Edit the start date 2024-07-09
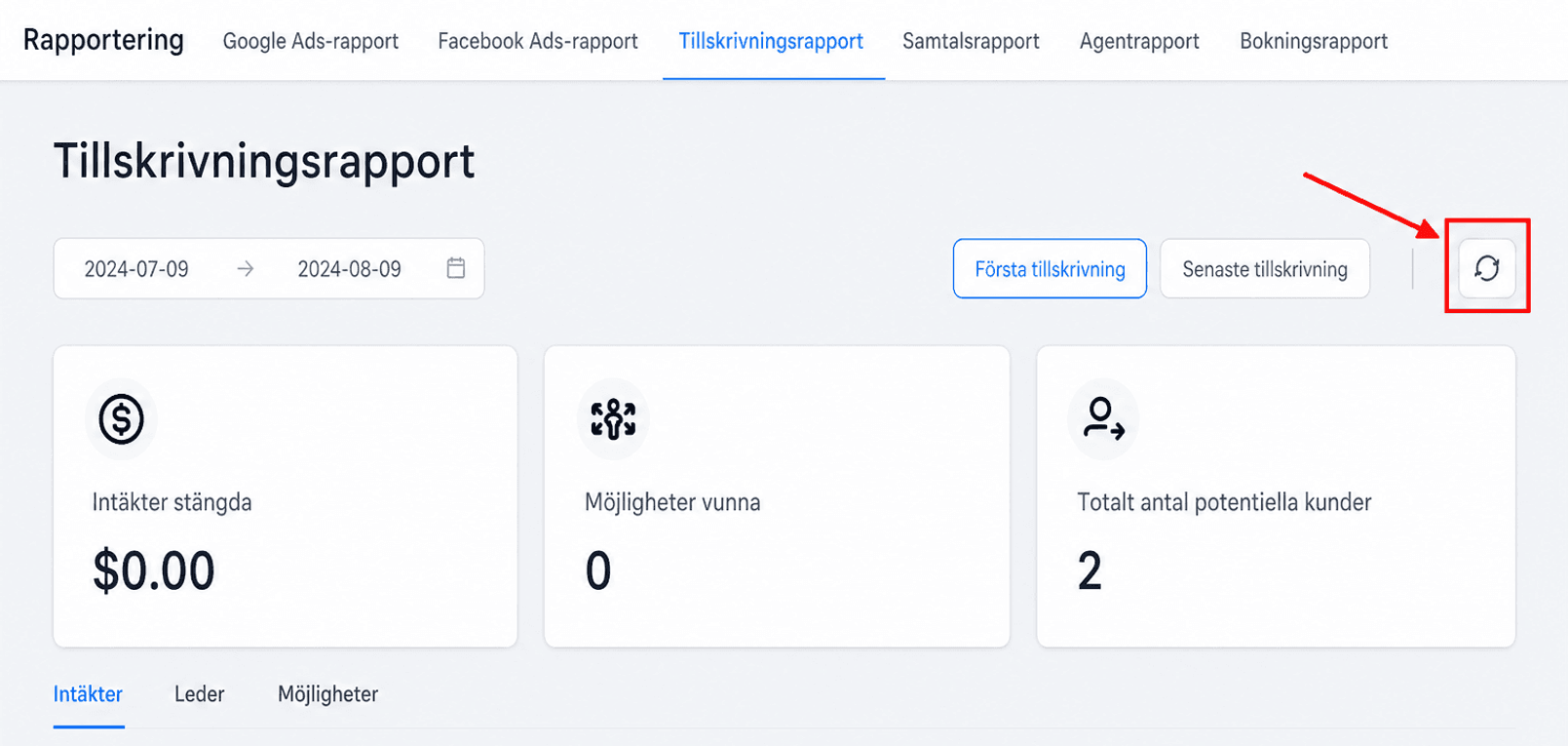1568x746 pixels. (136, 269)
